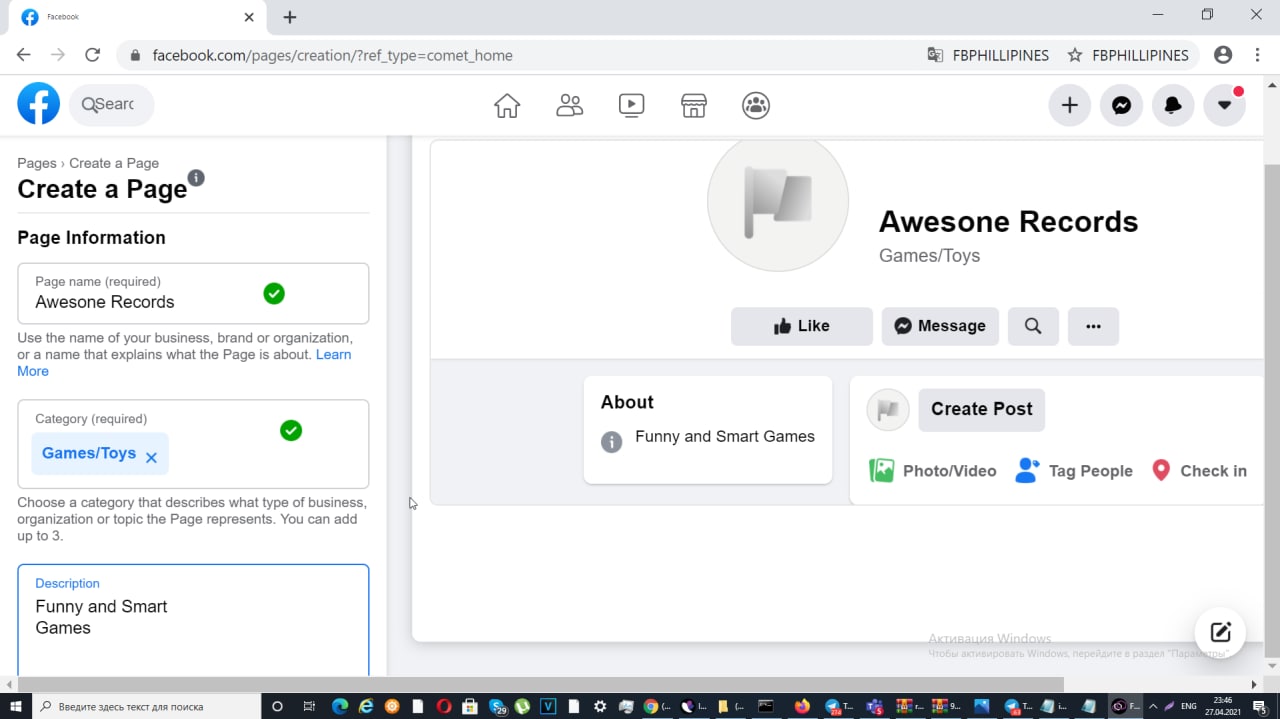Image resolution: width=1280 pixels, height=719 pixels.
Task: Open the Watch video icon
Action: (632, 105)
